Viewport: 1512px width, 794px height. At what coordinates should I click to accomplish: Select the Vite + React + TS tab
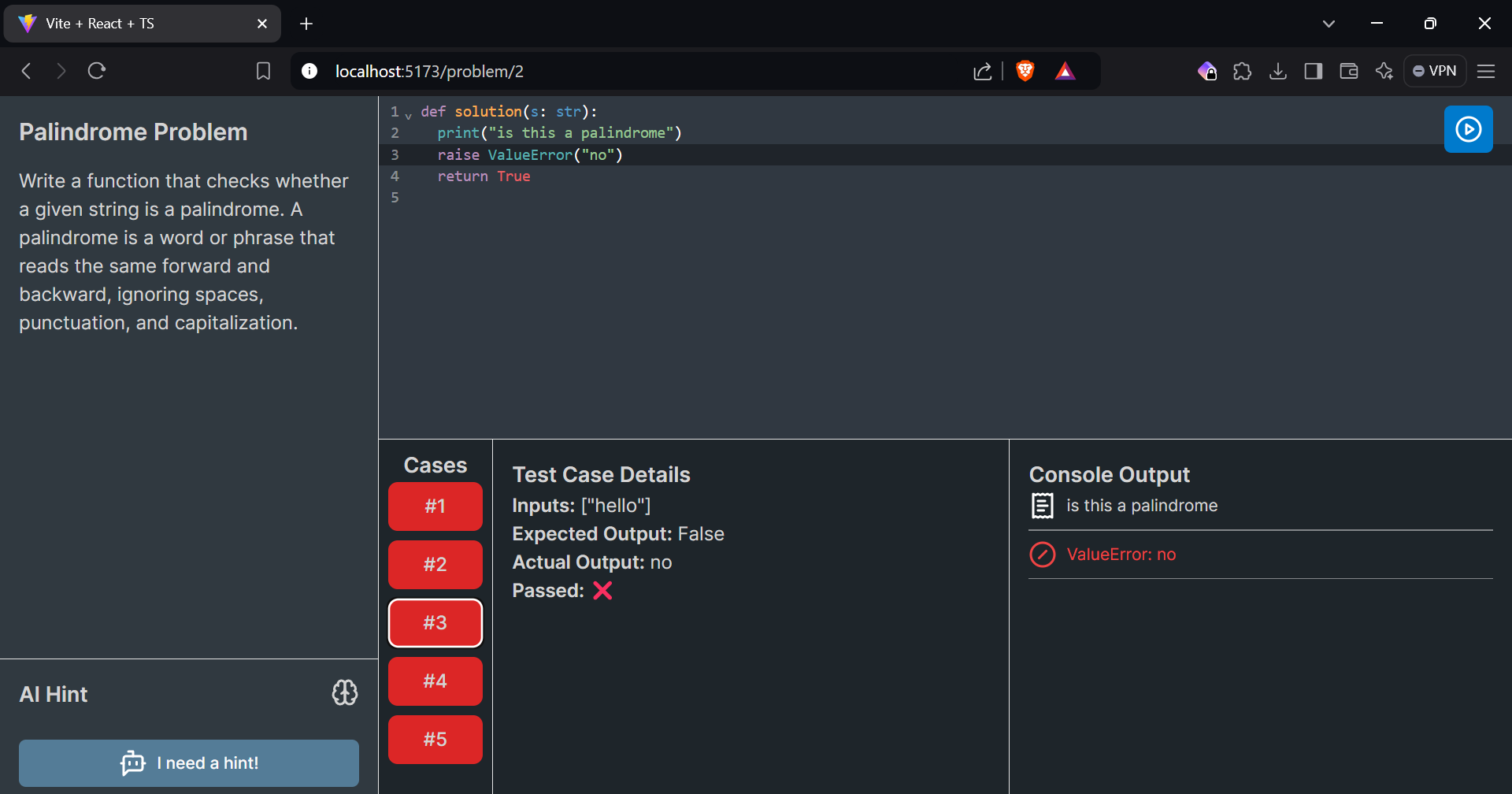tap(142, 24)
